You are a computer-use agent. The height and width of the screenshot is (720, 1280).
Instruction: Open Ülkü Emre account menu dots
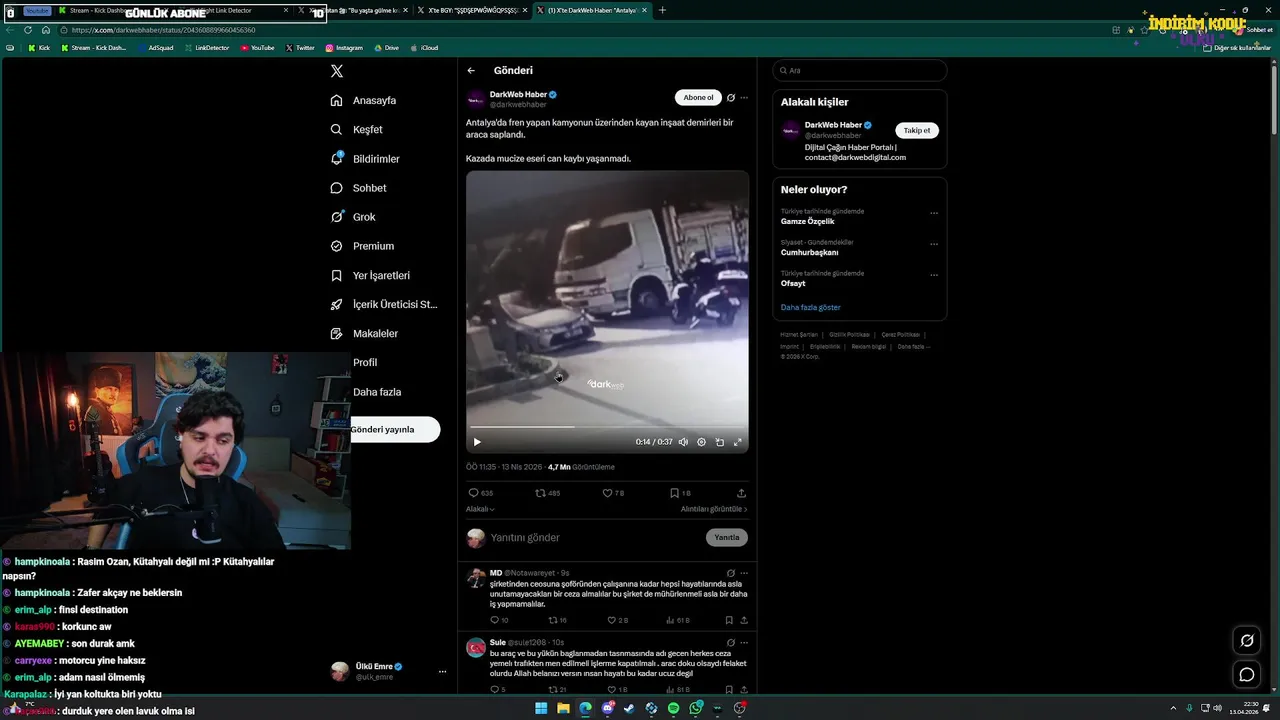click(x=442, y=671)
